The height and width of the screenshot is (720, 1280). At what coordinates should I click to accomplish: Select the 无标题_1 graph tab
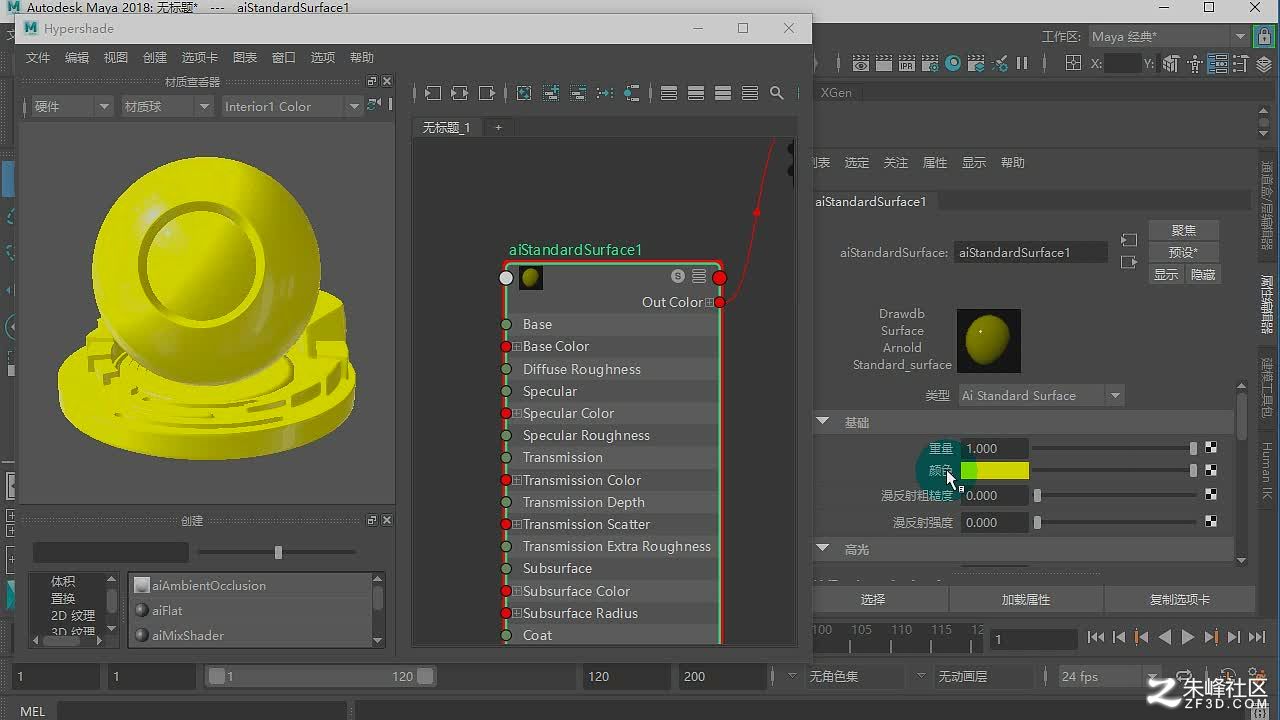tap(446, 127)
